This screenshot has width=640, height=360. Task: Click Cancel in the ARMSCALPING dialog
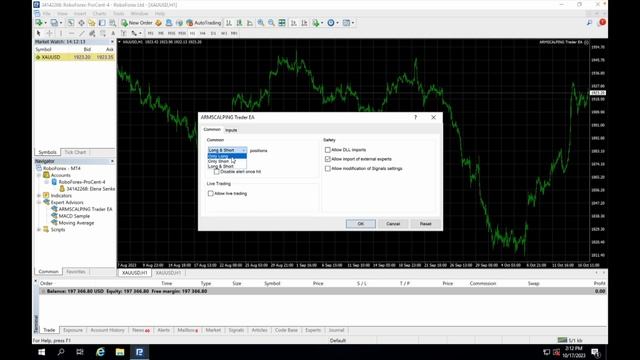point(393,224)
